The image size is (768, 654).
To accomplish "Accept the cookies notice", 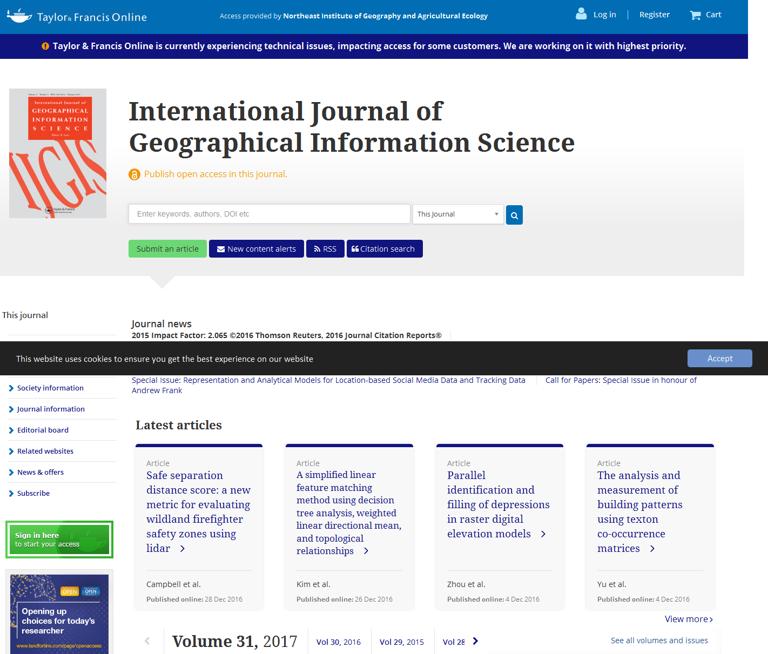I will coord(720,359).
